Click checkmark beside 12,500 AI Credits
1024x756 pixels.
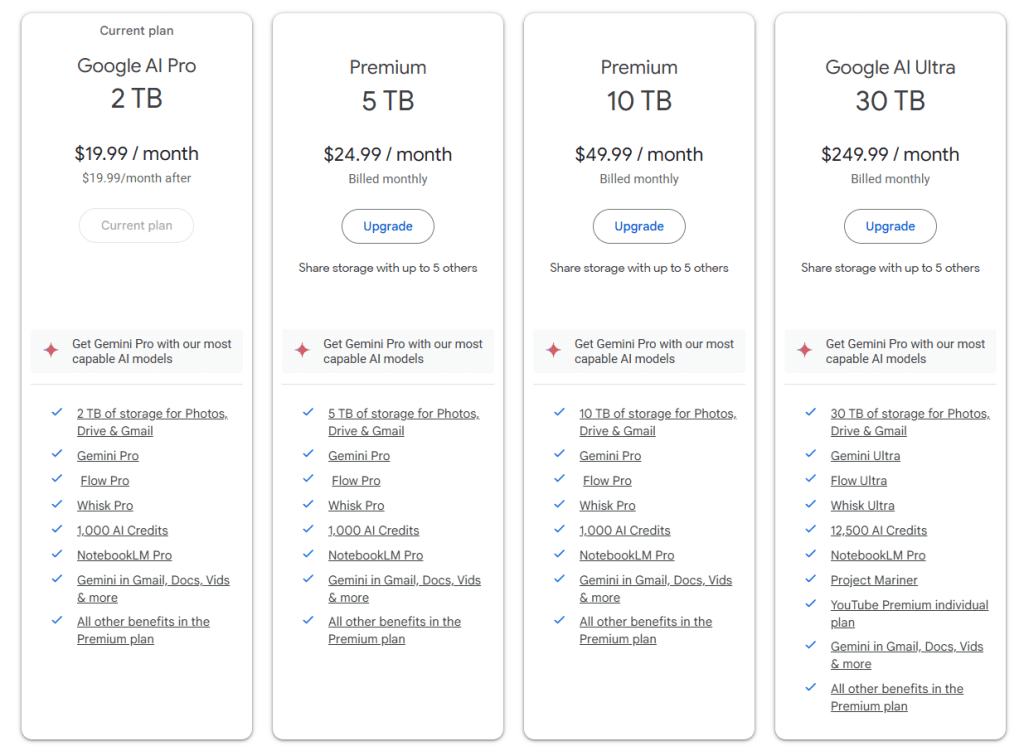[x=810, y=530]
